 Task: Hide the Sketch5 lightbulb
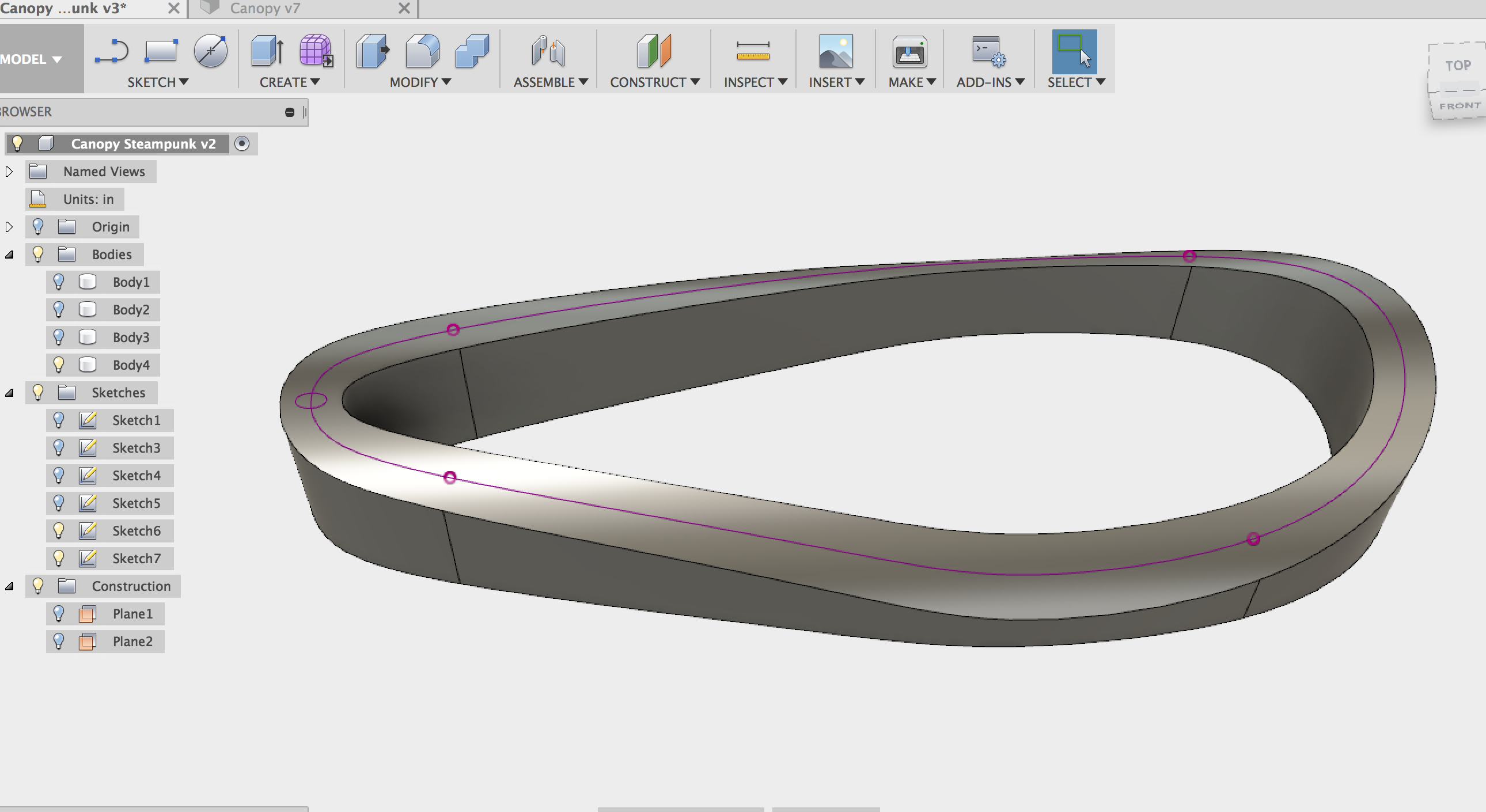click(x=58, y=503)
